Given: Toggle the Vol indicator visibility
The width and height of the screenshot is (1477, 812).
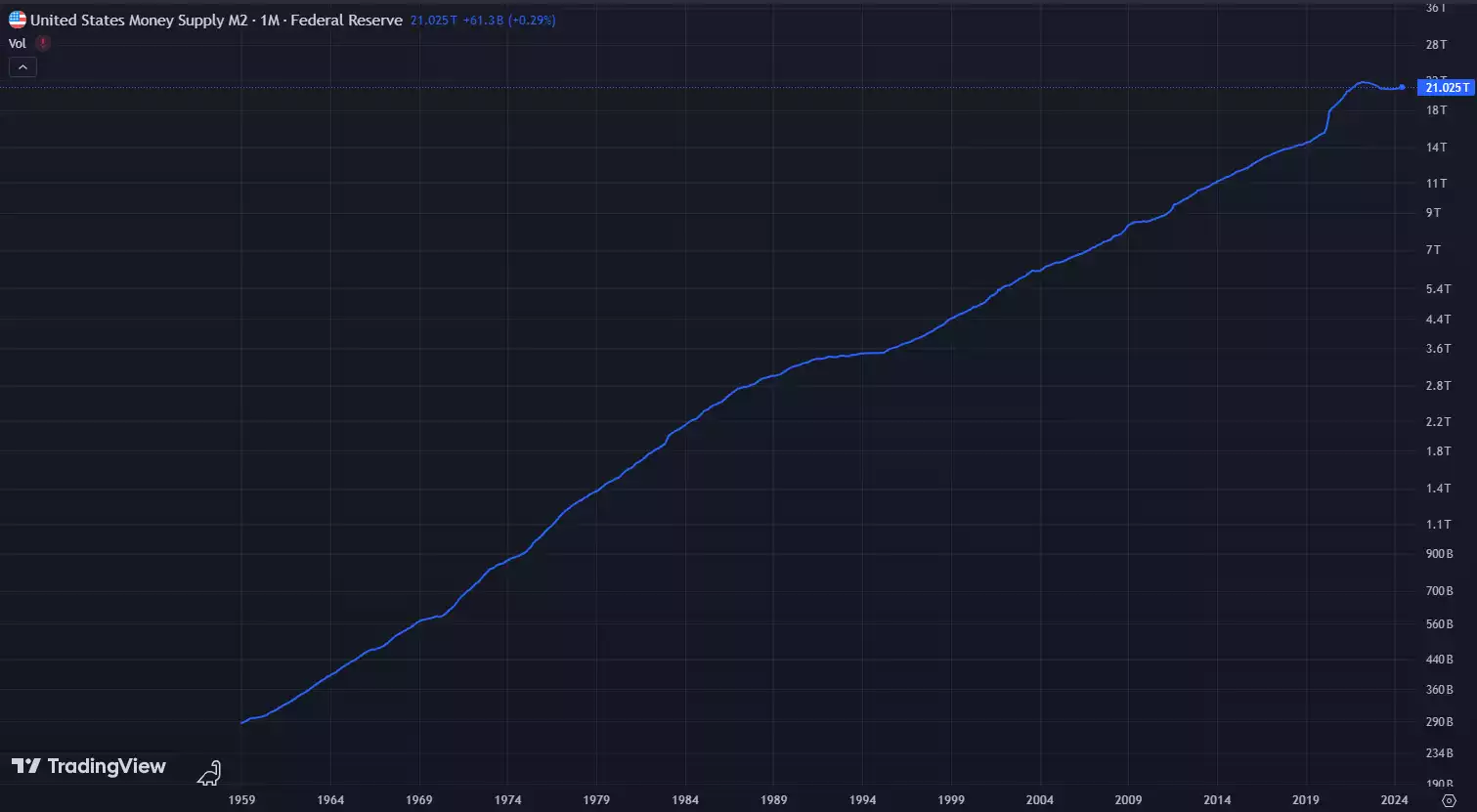Looking at the screenshot, I should pyautogui.click(x=17, y=43).
